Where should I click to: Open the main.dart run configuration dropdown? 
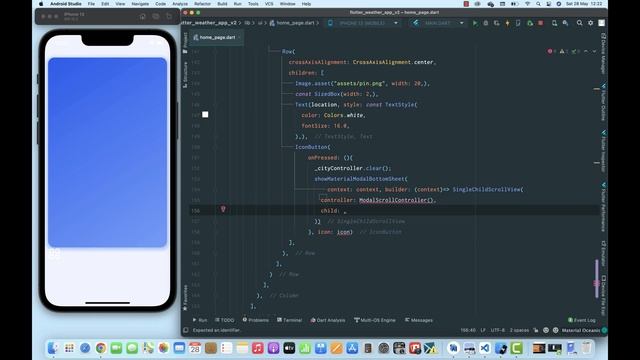438,23
